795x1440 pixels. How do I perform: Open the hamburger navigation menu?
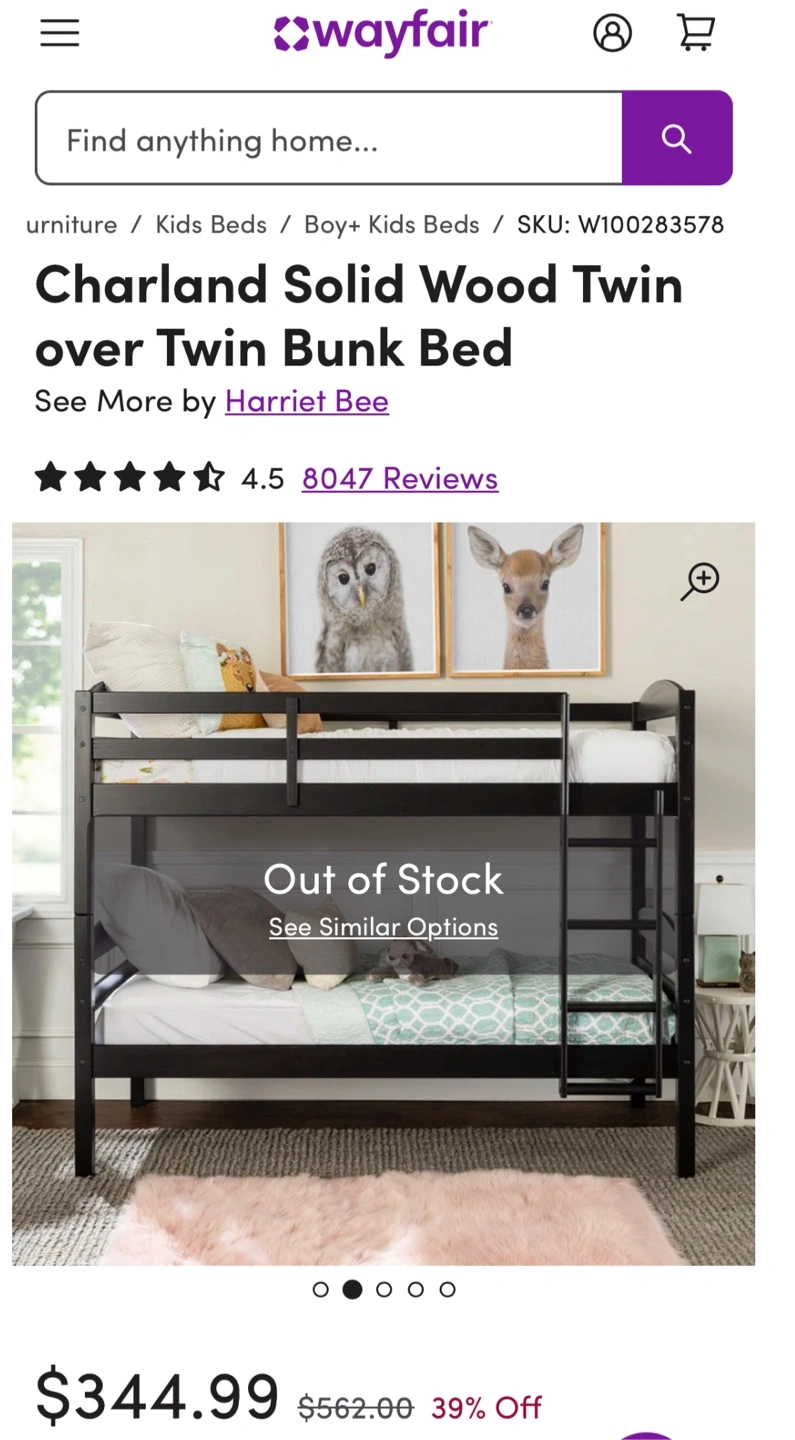click(x=59, y=33)
